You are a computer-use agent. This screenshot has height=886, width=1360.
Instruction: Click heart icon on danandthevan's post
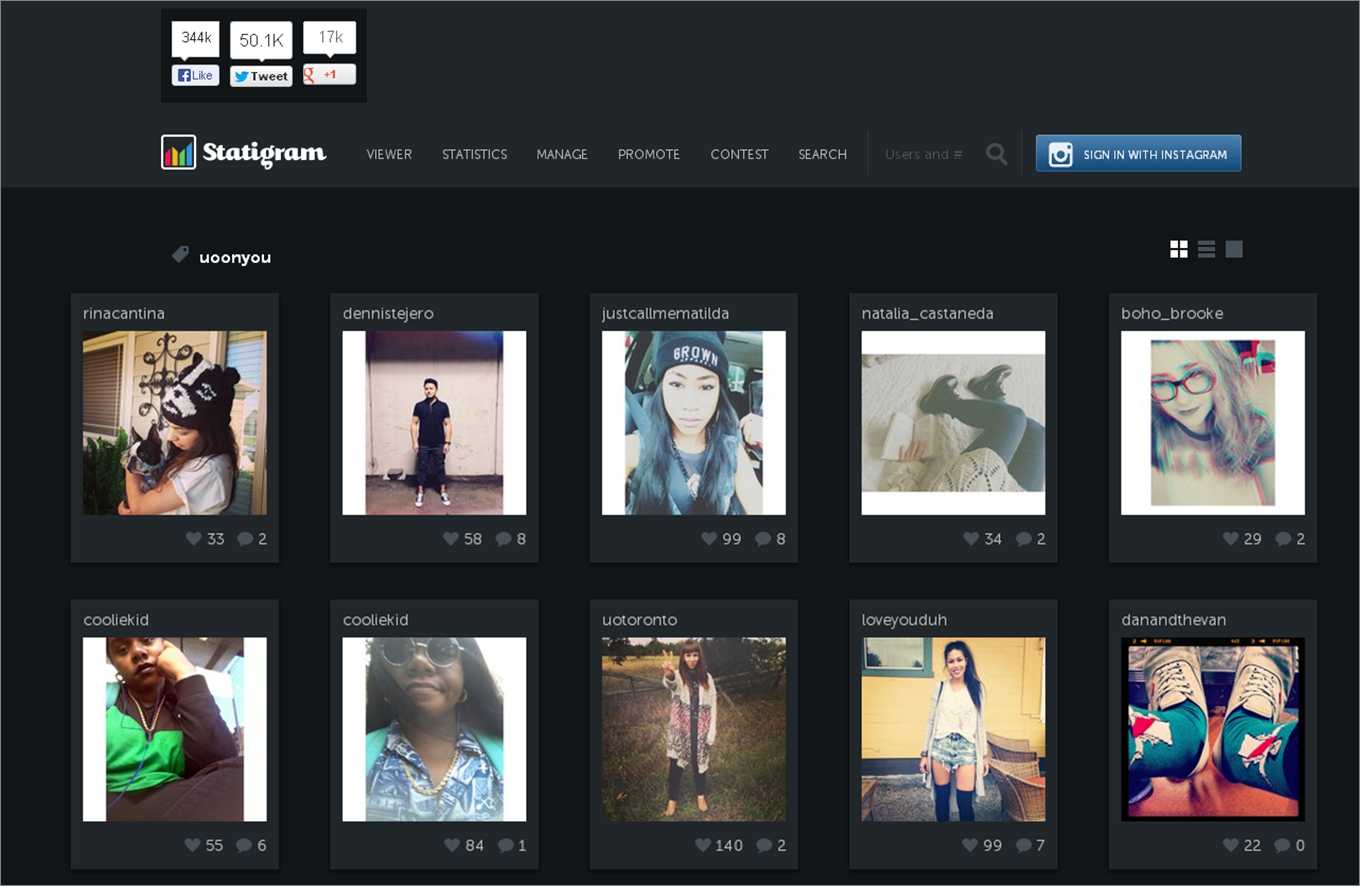(1231, 845)
